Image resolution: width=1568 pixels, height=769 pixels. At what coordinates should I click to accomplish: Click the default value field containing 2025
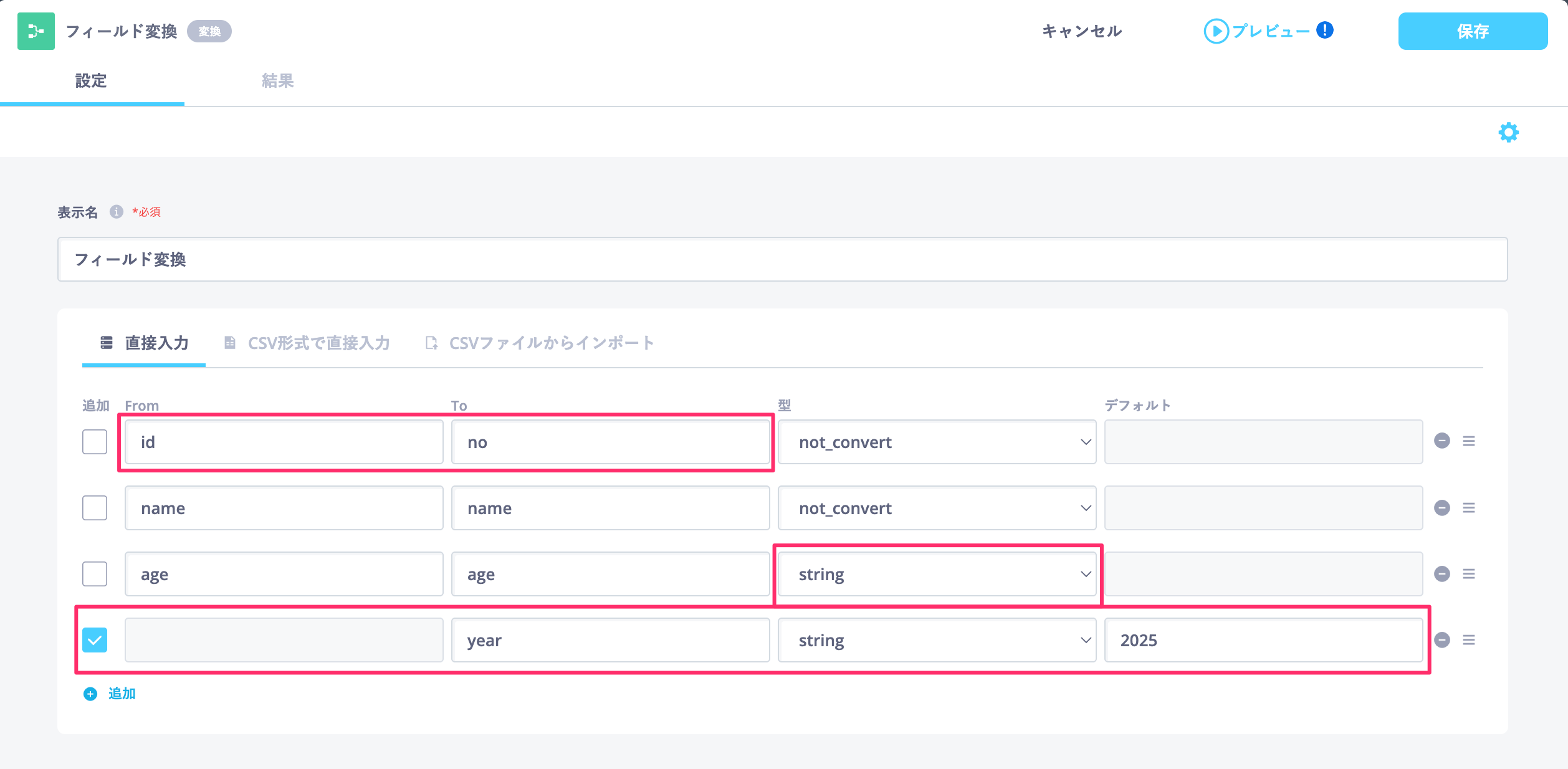1263,640
